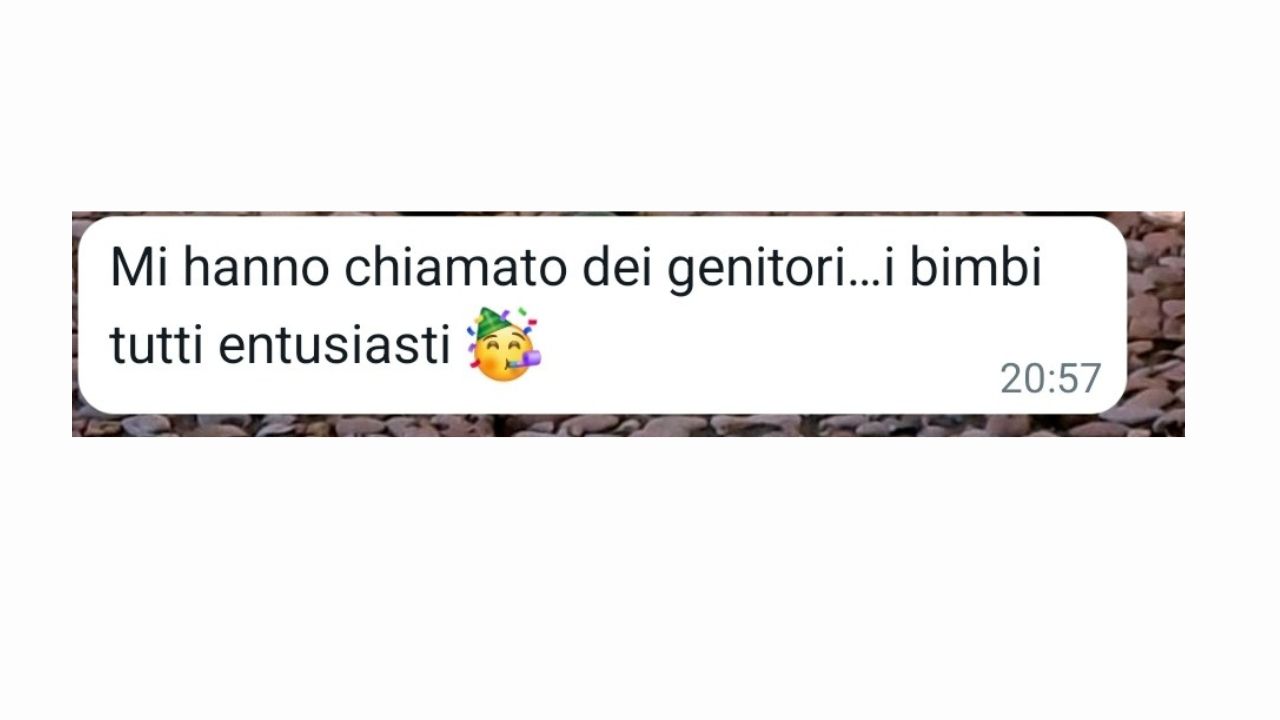Click the party face emoji

coord(505,345)
